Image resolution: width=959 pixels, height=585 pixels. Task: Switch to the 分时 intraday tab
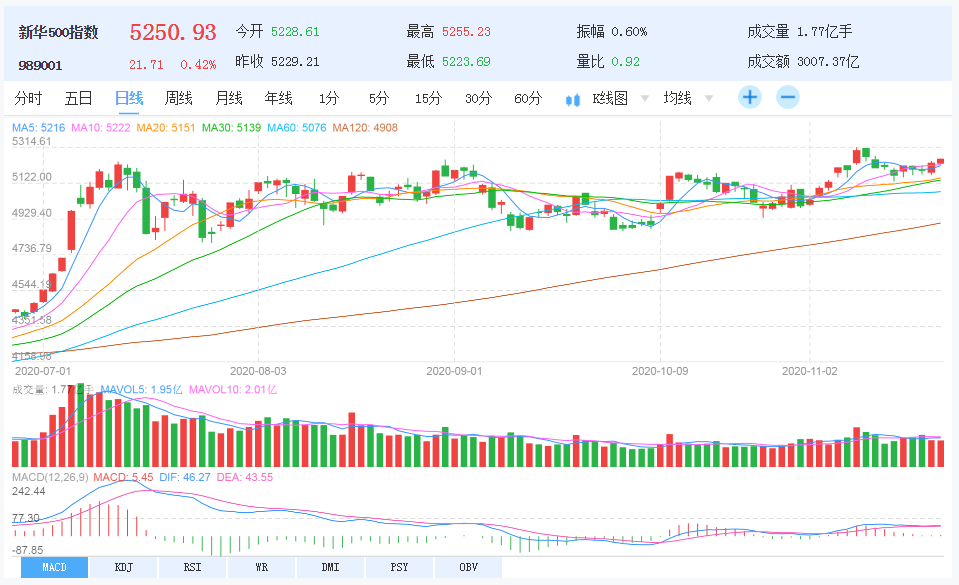point(29,98)
